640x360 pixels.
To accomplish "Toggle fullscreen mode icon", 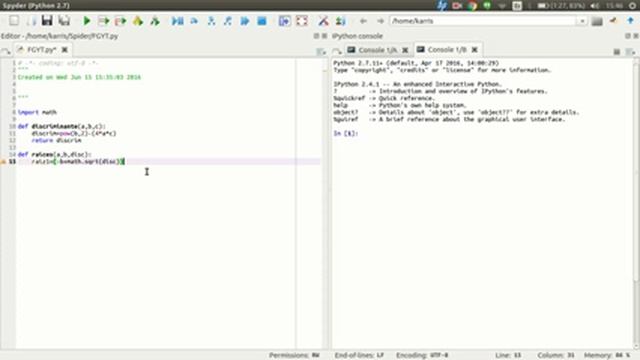I will click(x=302, y=20).
